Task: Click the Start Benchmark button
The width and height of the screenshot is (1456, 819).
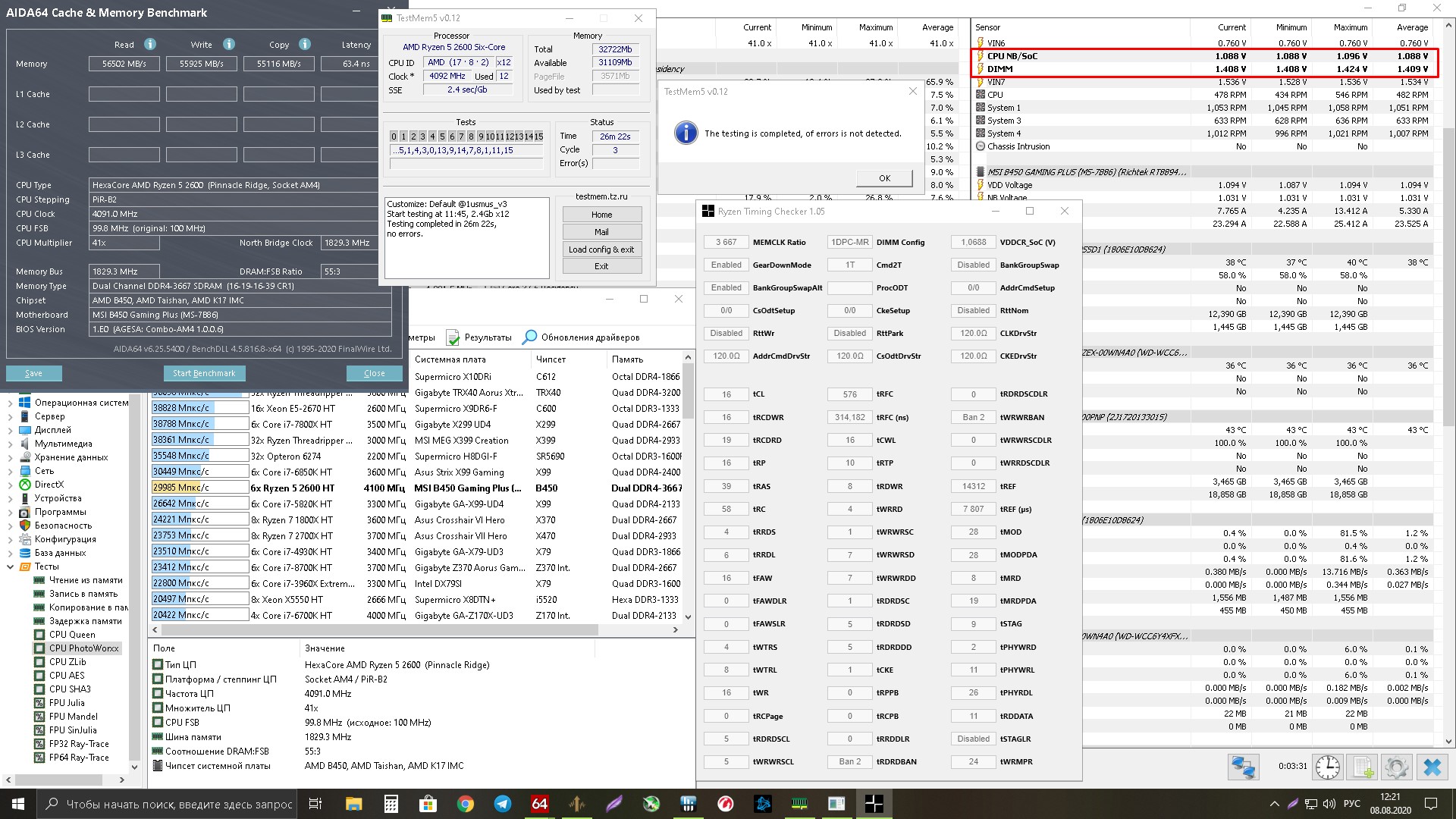Action: pos(204,373)
